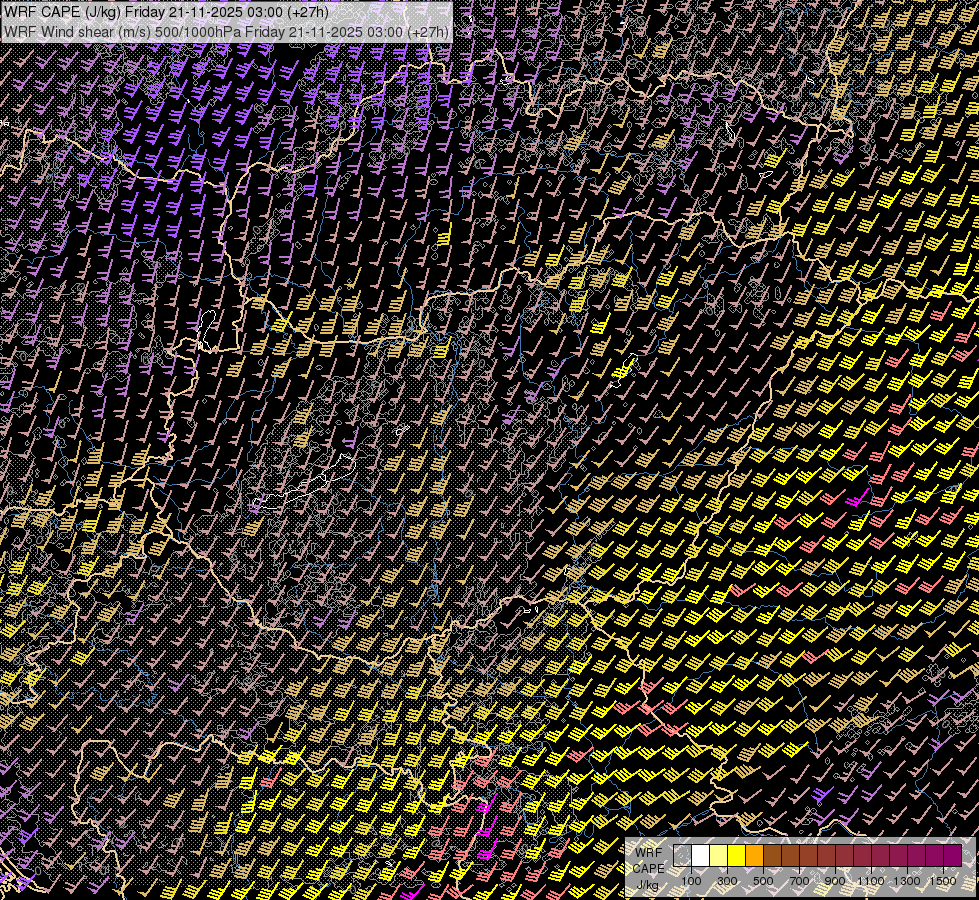Click the legend value 300

tap(727, 881)
